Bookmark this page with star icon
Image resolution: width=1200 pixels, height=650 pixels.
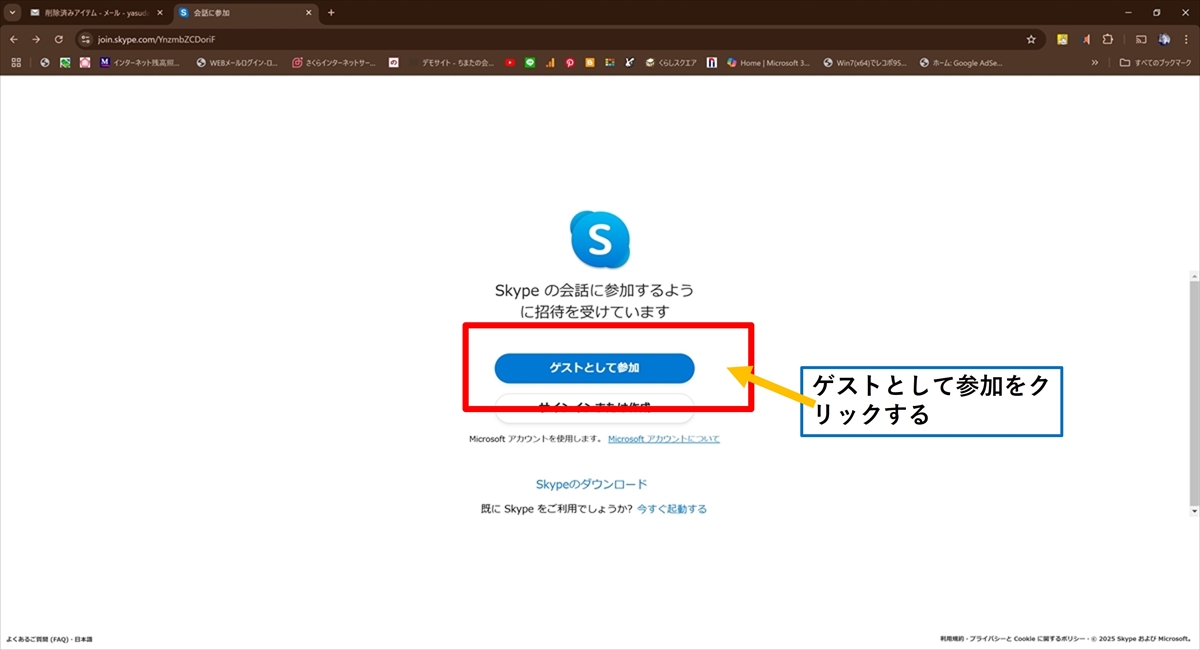[1031, 39]
